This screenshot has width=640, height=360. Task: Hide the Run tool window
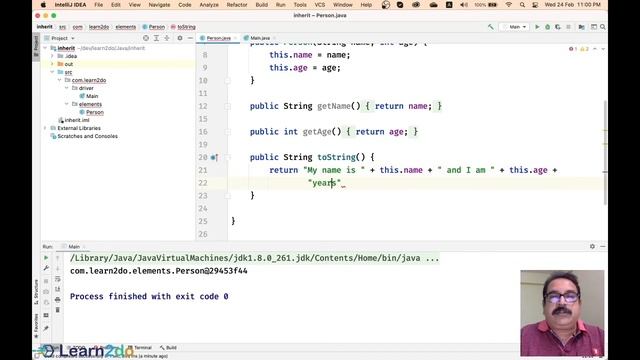603,247
